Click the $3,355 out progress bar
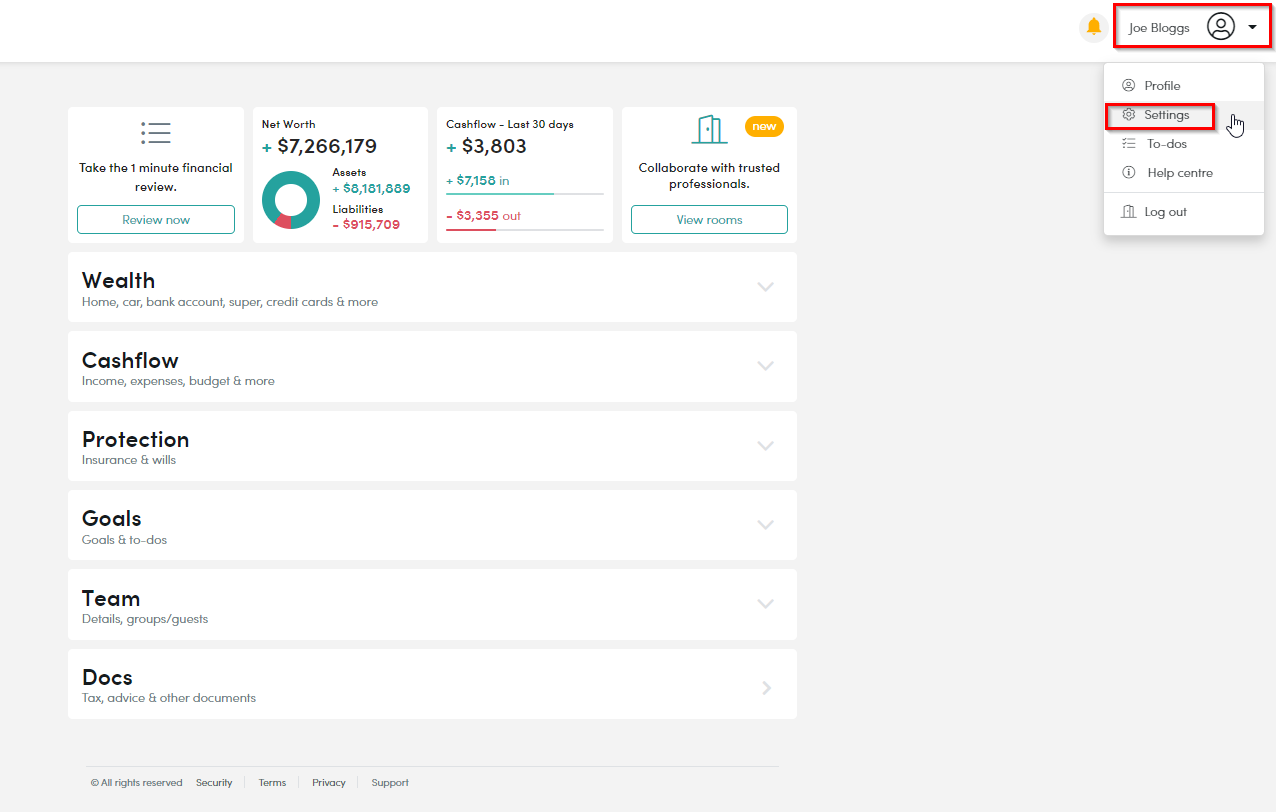Image resolution: width=1276 pixels, height=812 pixels. point(525,230)
